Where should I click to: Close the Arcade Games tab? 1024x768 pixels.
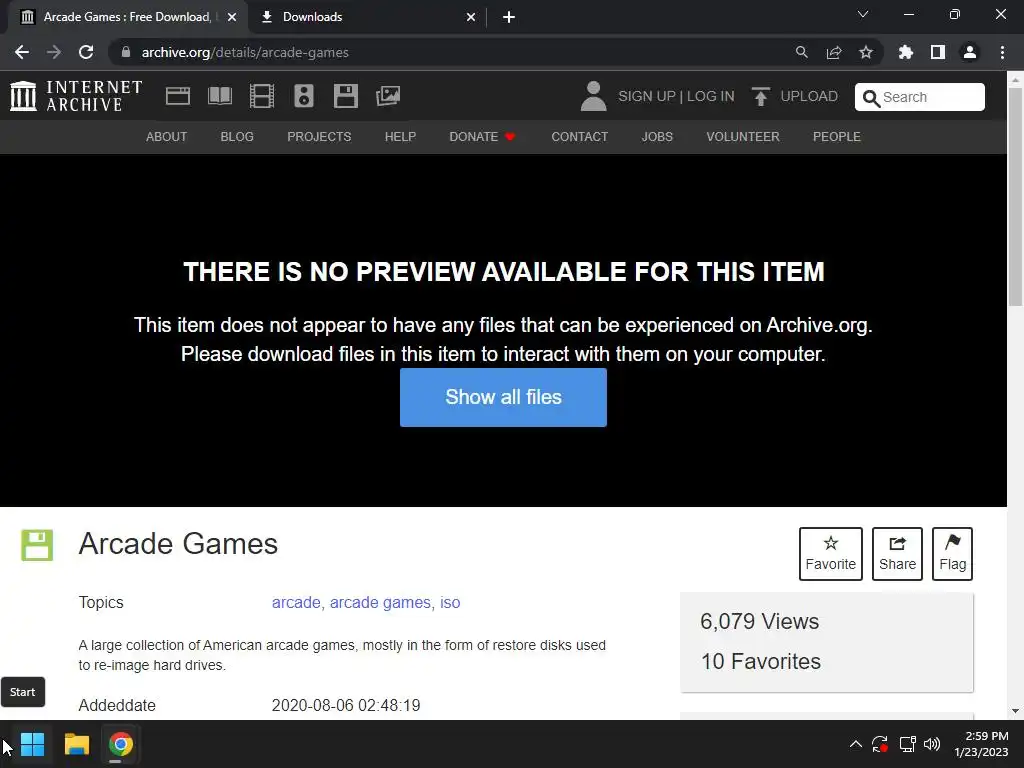232,17
